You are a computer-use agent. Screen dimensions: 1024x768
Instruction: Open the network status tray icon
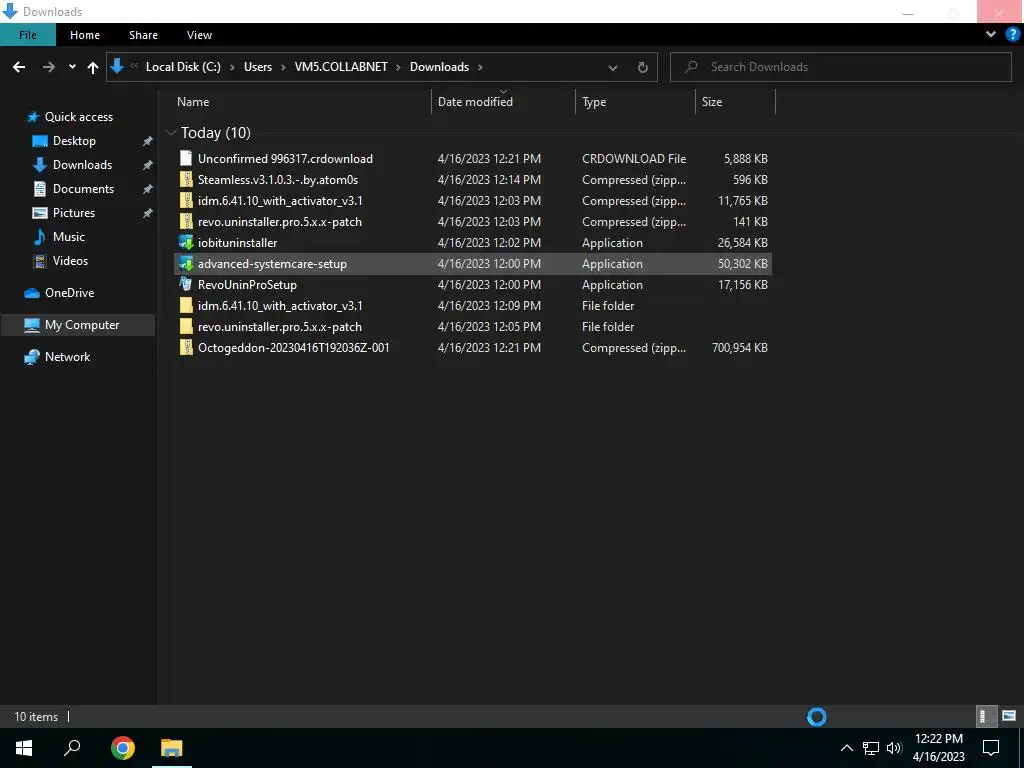click(871, 748)
